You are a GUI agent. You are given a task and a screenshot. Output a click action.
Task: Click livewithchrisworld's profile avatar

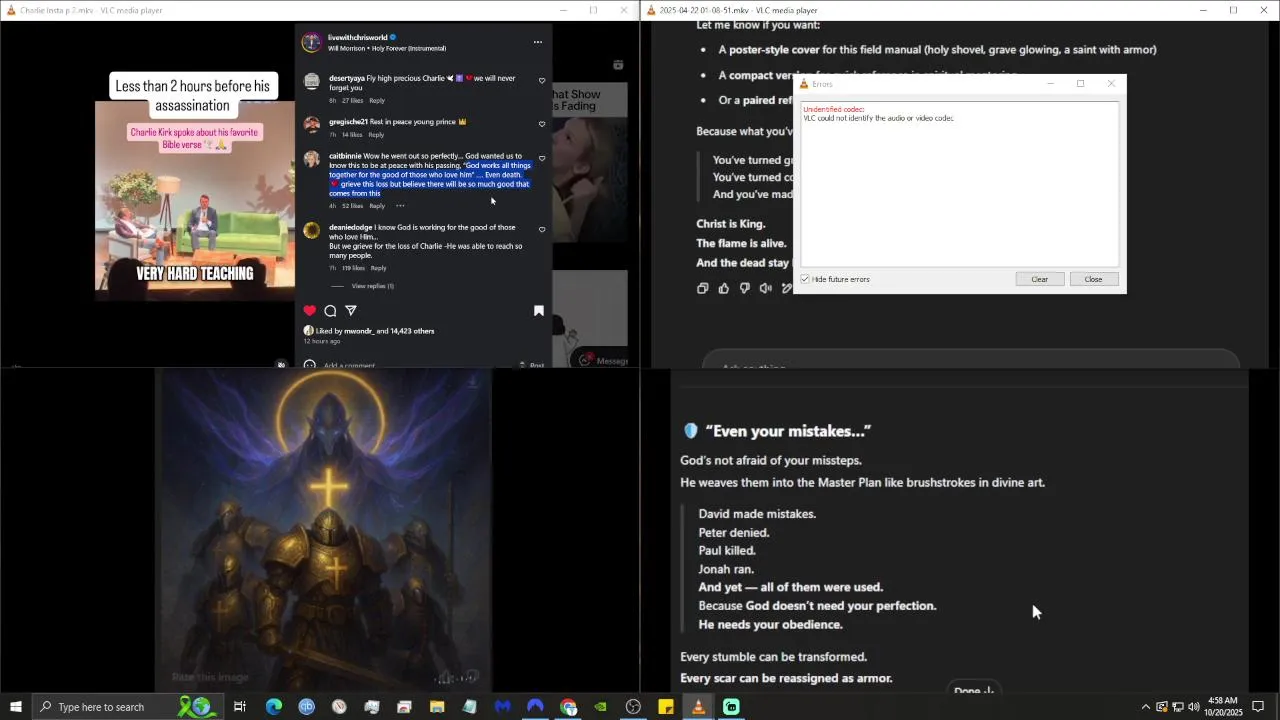[x=312, y=42]
